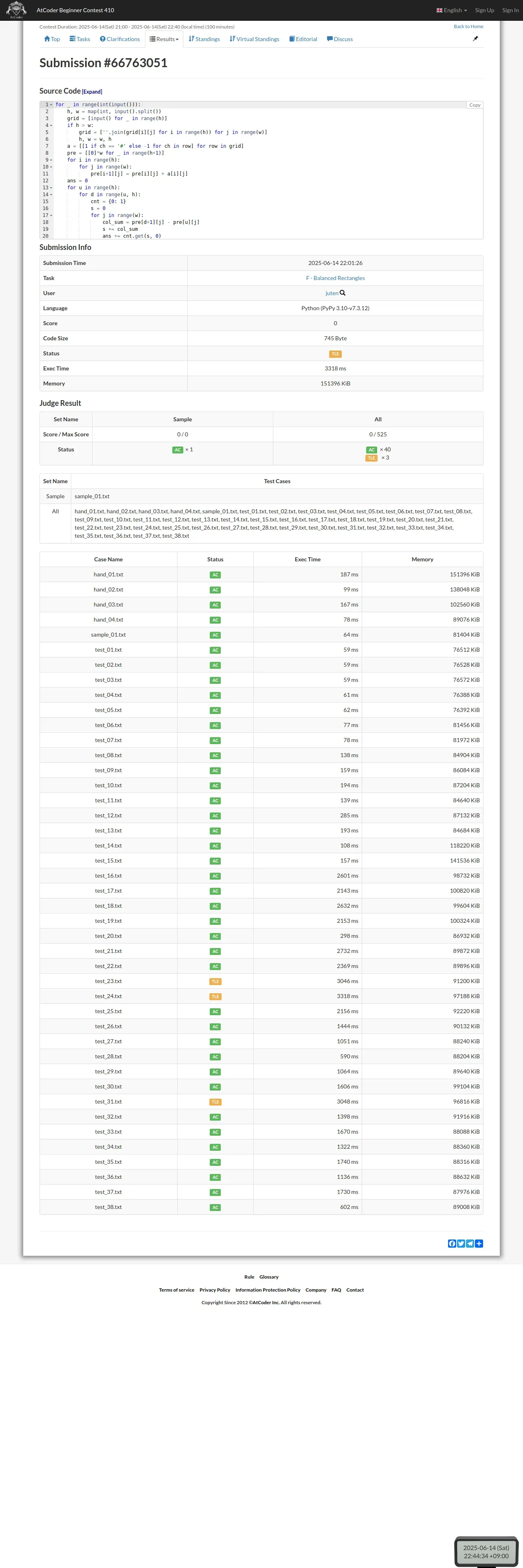Click the AtCoder logo in the header

[x=16, y=10]
